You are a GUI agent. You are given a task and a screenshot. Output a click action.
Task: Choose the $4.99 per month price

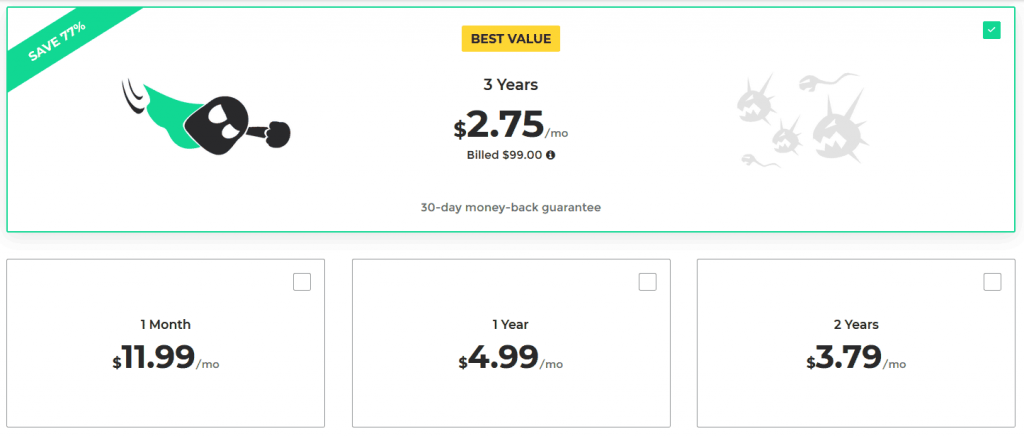(x=511, y=357)
